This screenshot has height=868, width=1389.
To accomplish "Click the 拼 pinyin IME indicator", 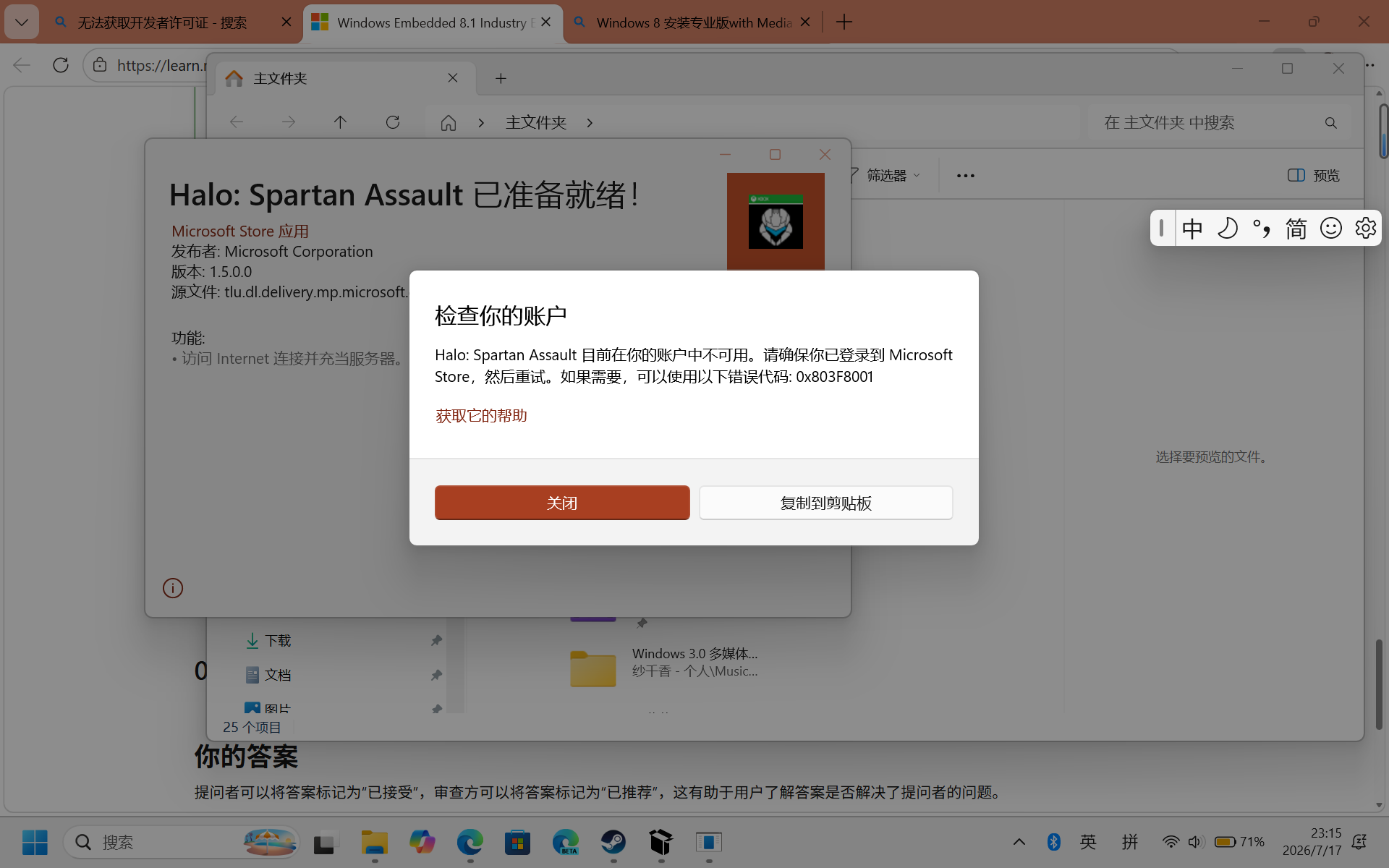I will tap(1130, 842).
